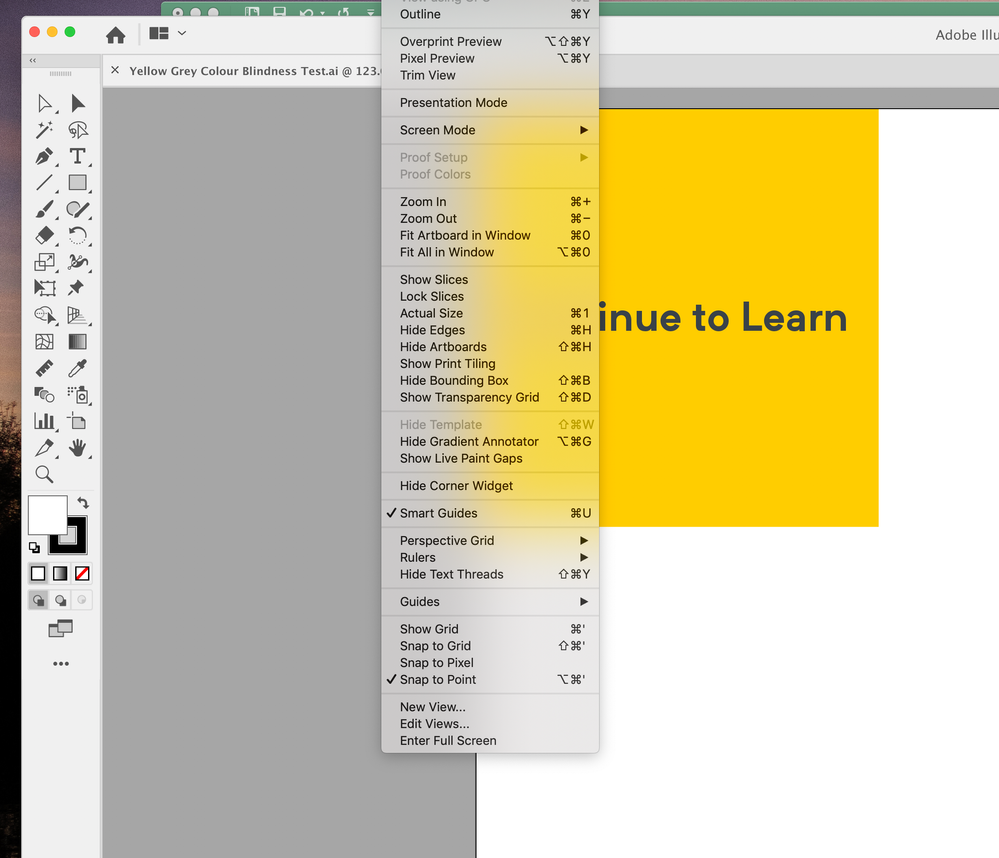The width and height of the screenshot is (999, 858).
Task: Pick the Eyedropper tool
Action: [x=78, y=368]
